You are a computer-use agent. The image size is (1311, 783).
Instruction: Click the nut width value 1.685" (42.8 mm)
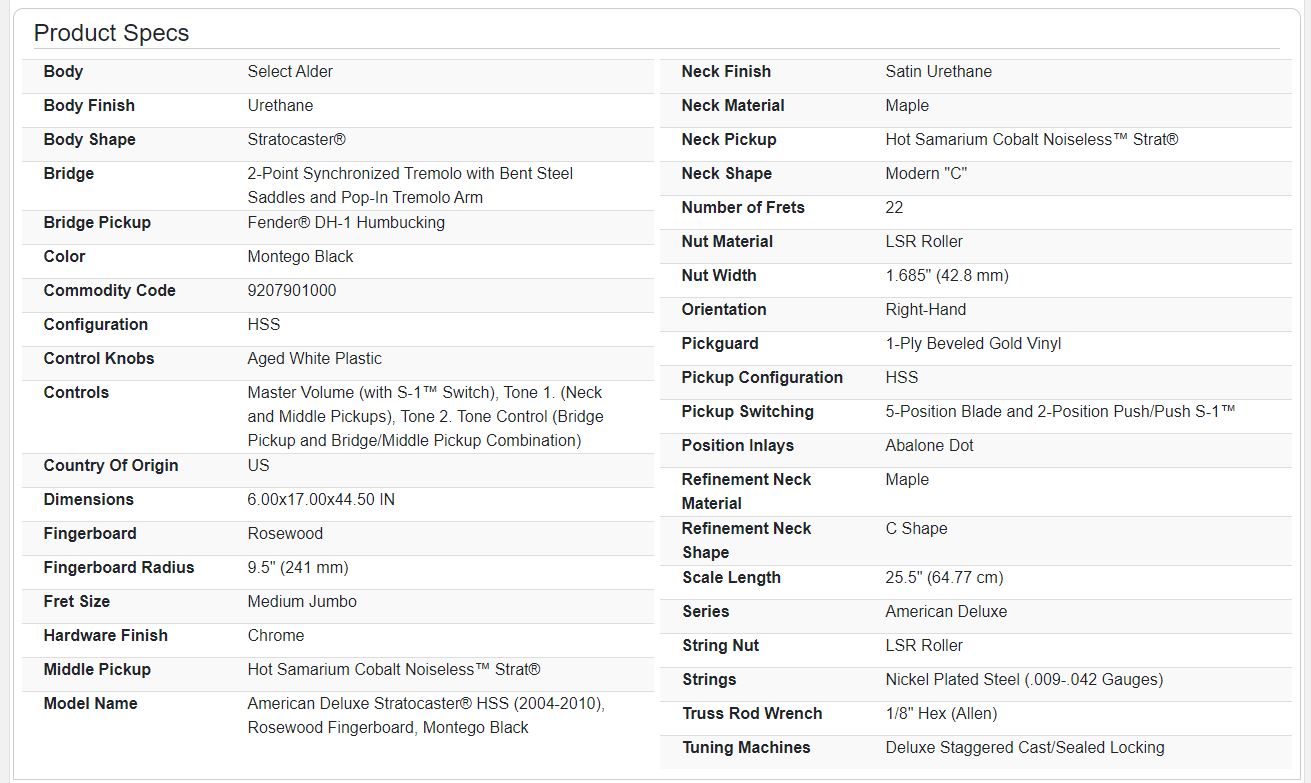tap(946, 276)
